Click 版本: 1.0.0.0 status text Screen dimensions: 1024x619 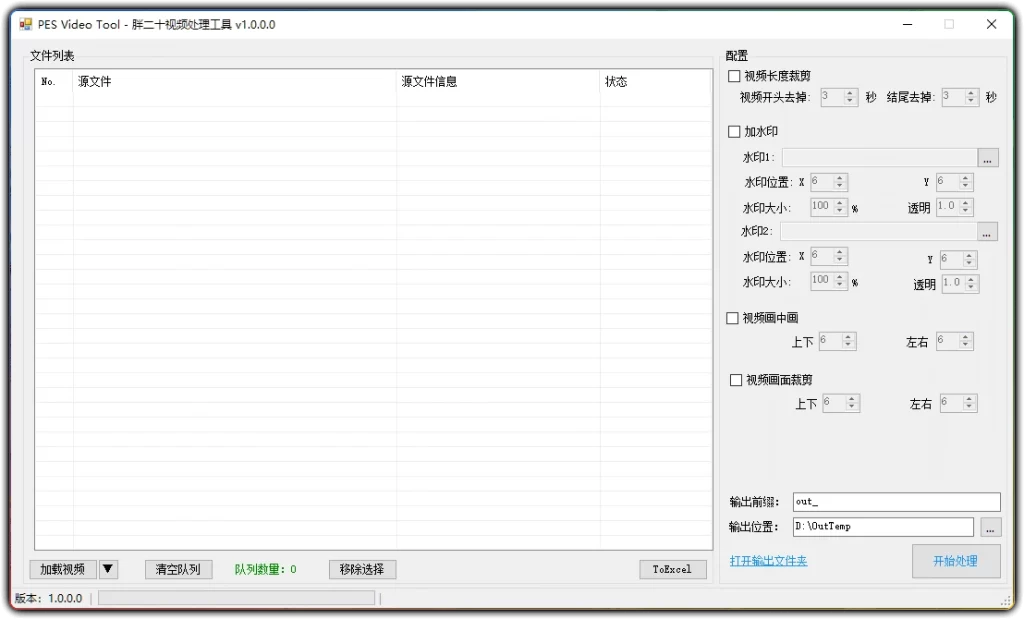[x=49, y=598]
